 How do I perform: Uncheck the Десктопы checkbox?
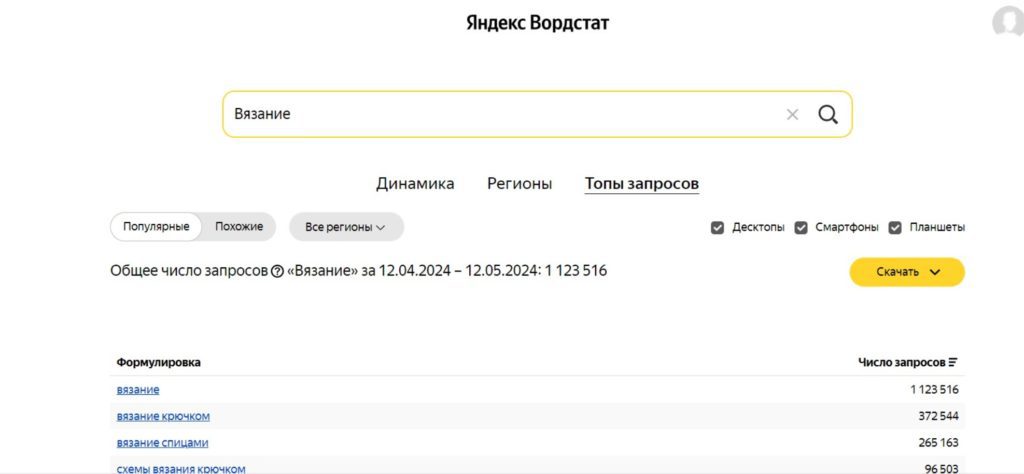pyautogui.click(x=717, y=228)
